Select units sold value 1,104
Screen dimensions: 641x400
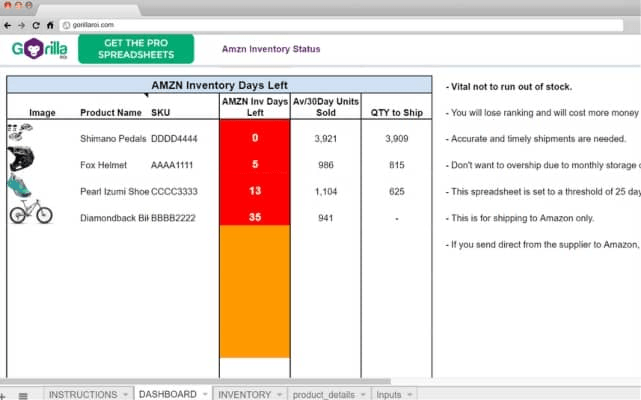(326, 191)
